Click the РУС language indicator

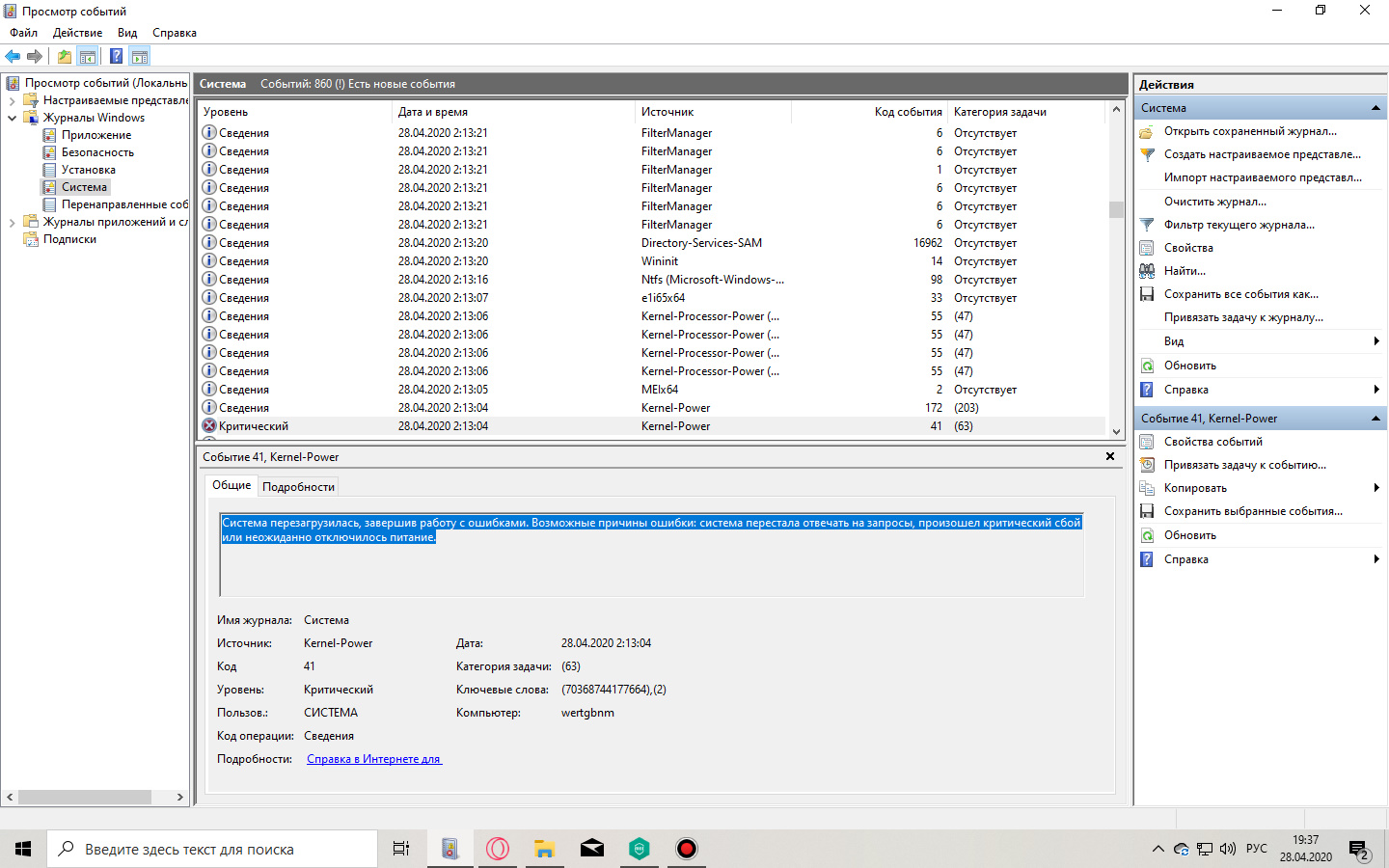pos(1257,849)
